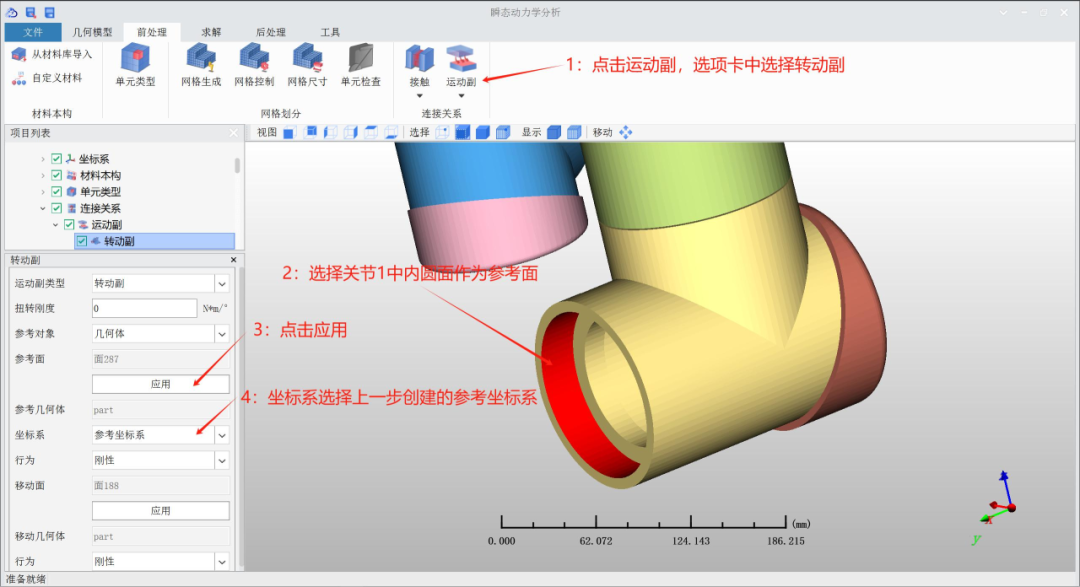Collapse the 运动副 tree node

pyautogui.click(x=55, y=225)
